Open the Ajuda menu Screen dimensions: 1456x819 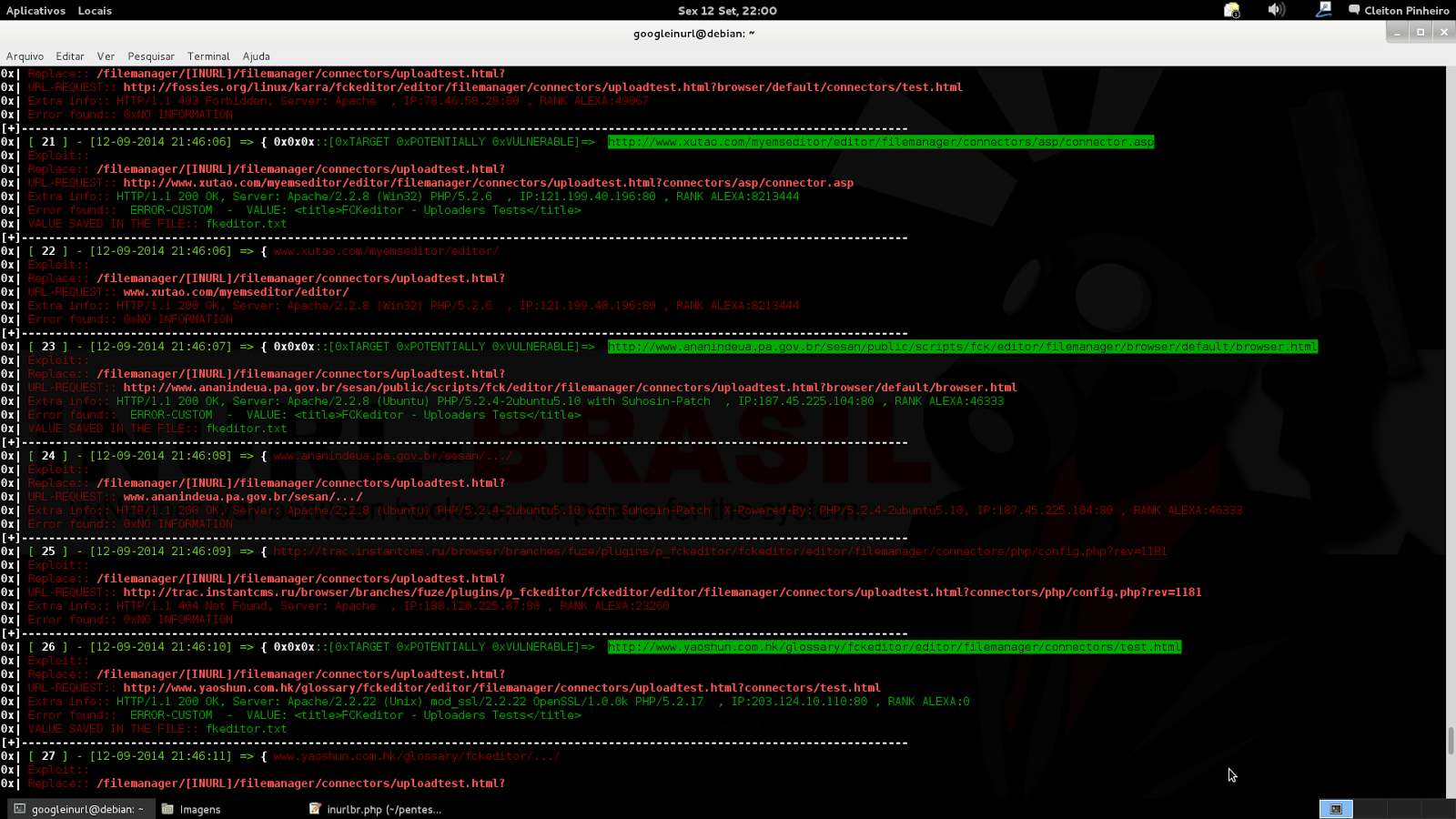point(256,56)
